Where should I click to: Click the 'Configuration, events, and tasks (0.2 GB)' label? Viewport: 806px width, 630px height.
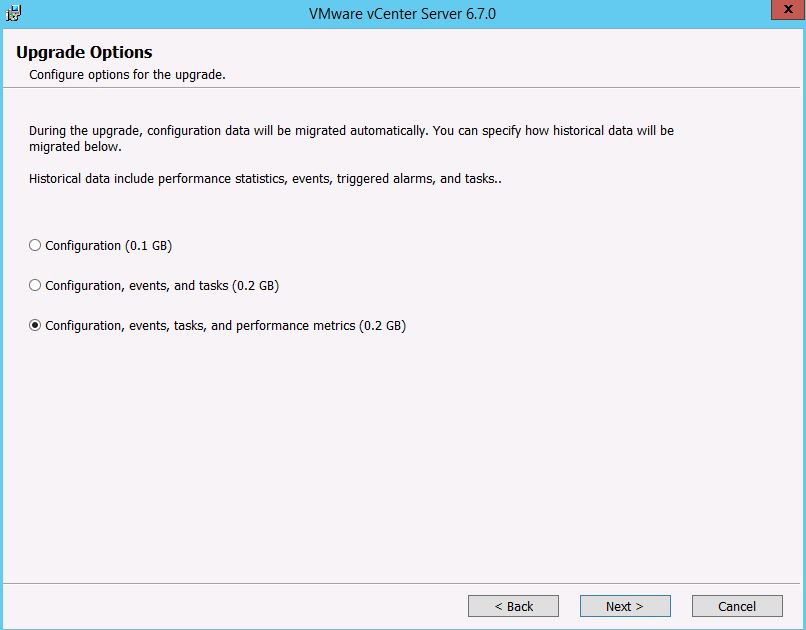[x=161, y=285]
